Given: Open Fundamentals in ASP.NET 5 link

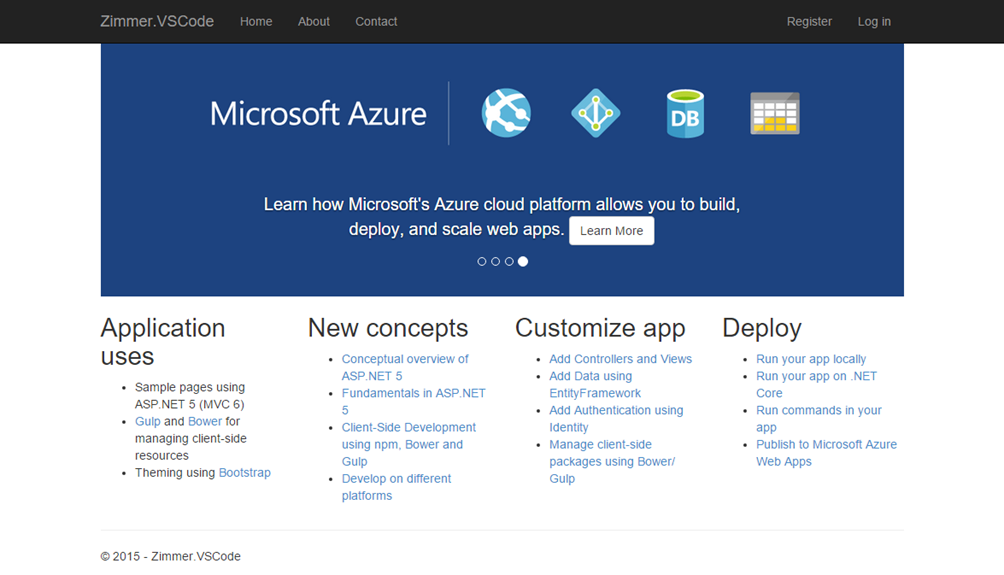Looking at the screenshot, I should click(413, 401).
